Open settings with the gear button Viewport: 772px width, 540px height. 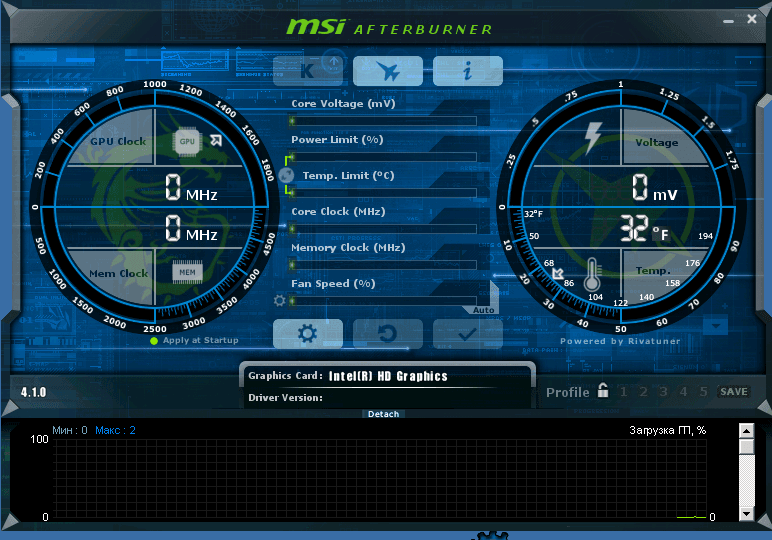coord(308,334)
